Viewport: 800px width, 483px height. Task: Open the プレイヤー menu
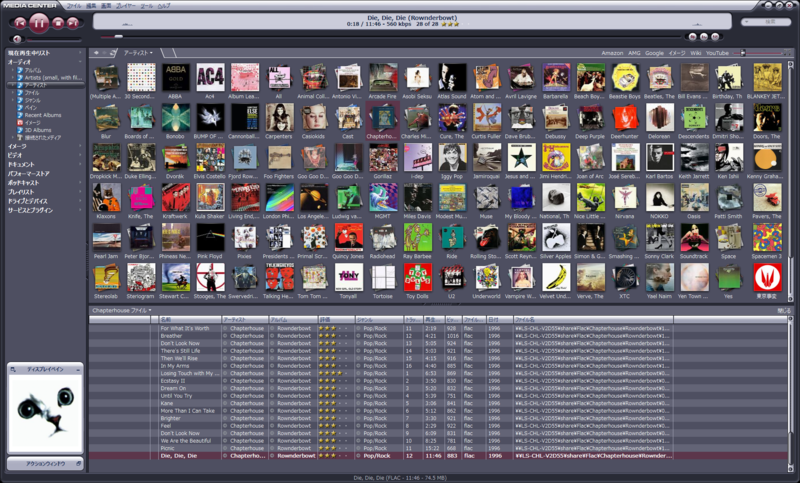pyautogui.click(x=126, y=6)
